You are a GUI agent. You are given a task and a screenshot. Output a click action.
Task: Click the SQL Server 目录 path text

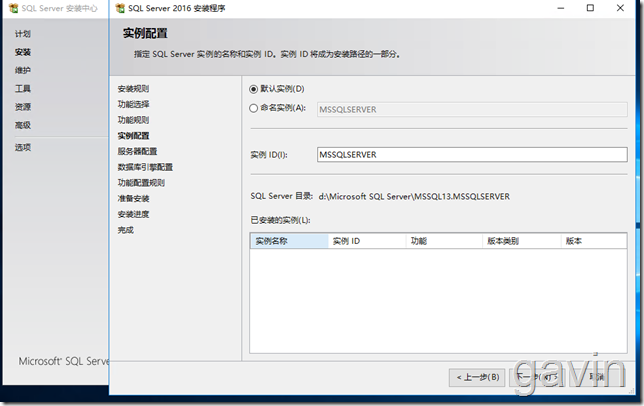[414, 197]
